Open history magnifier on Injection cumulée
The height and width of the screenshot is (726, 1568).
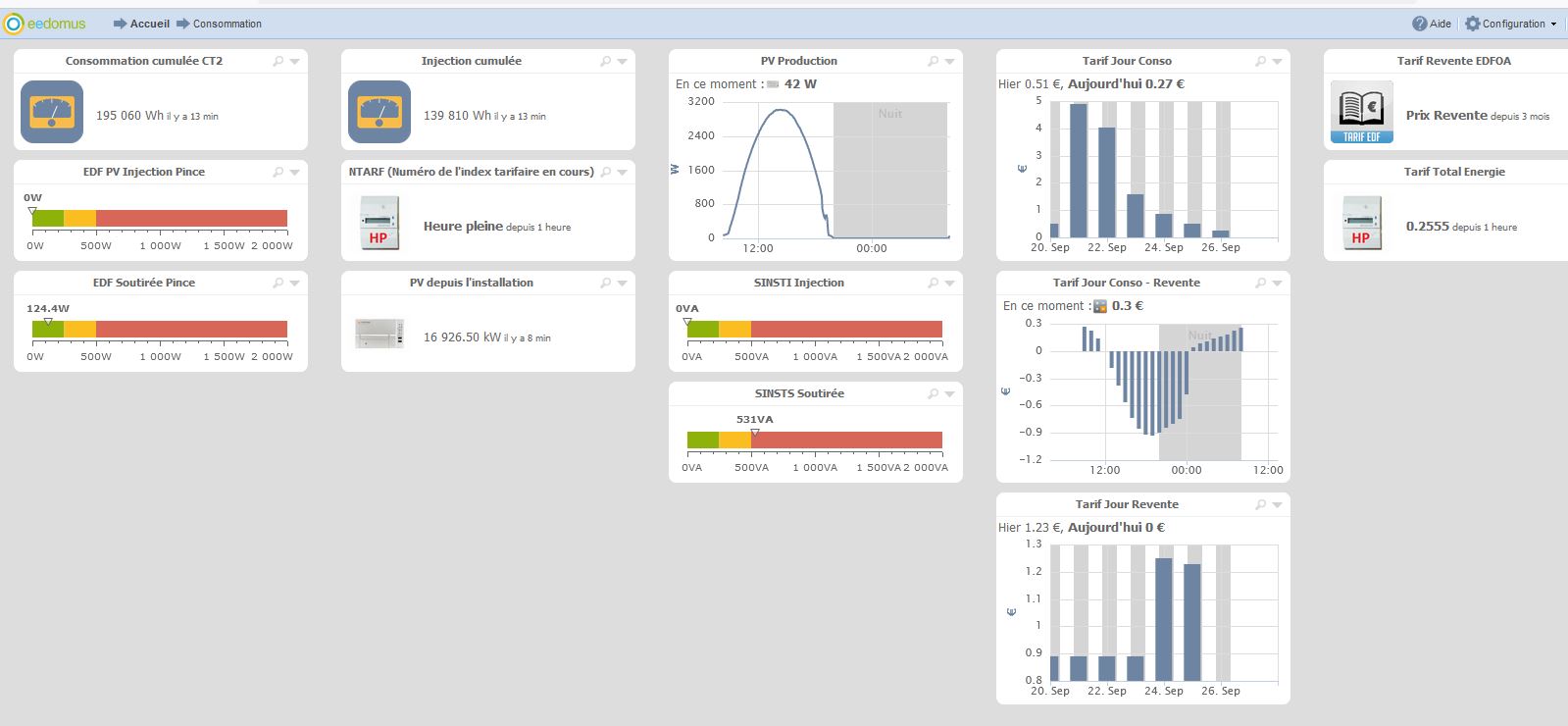click(x=606, y=61)
